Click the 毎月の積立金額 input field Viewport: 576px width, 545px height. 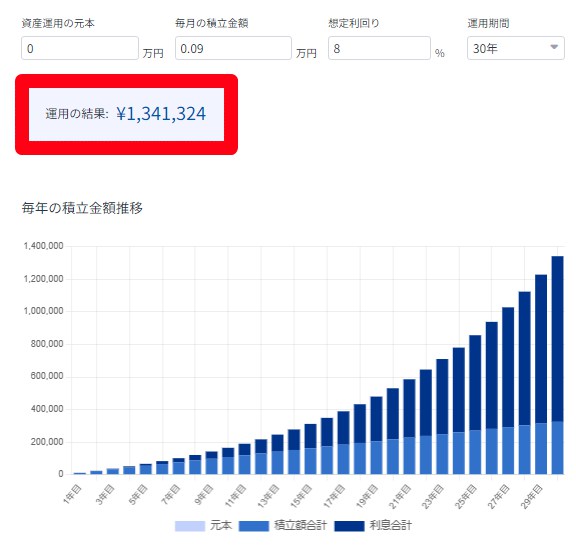point(233,48)
